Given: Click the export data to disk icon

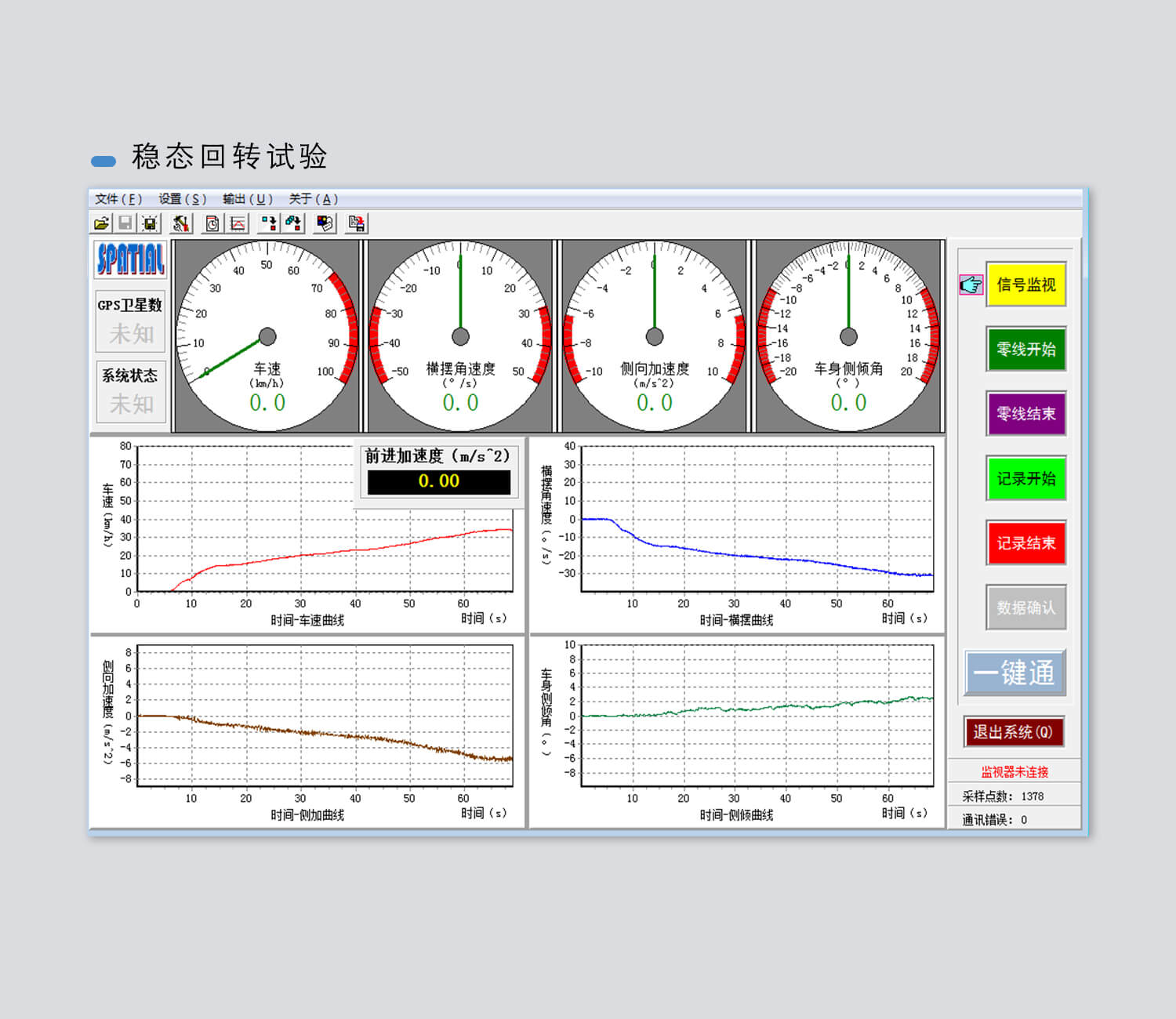Looking at the screenshot, I should [x=357, y=224].
